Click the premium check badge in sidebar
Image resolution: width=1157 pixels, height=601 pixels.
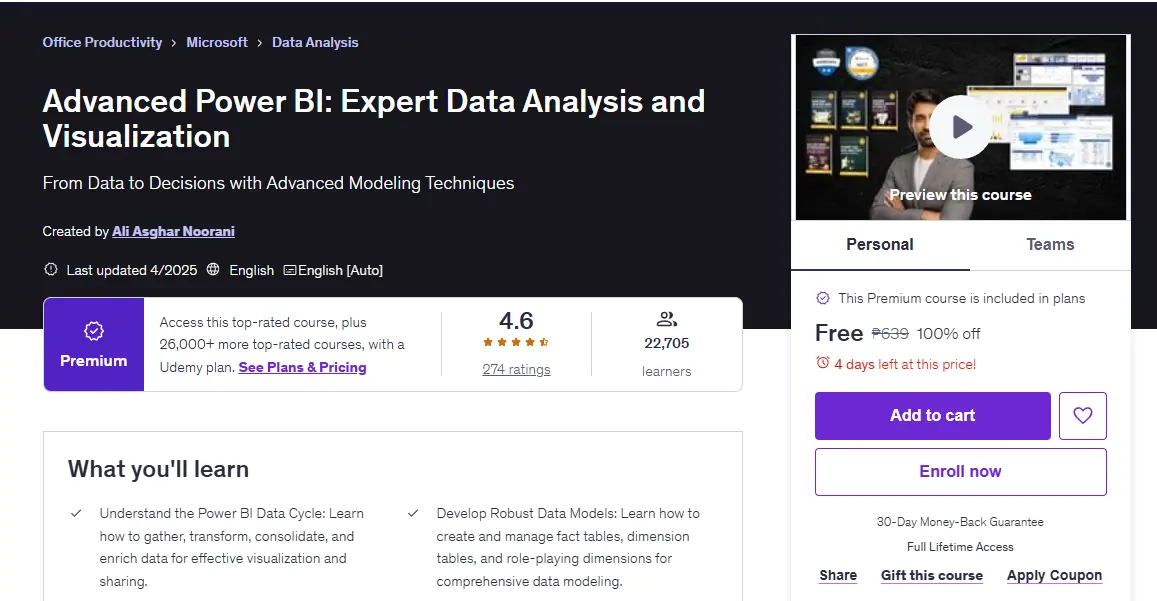pyautogui.click(x=823, y=298)
